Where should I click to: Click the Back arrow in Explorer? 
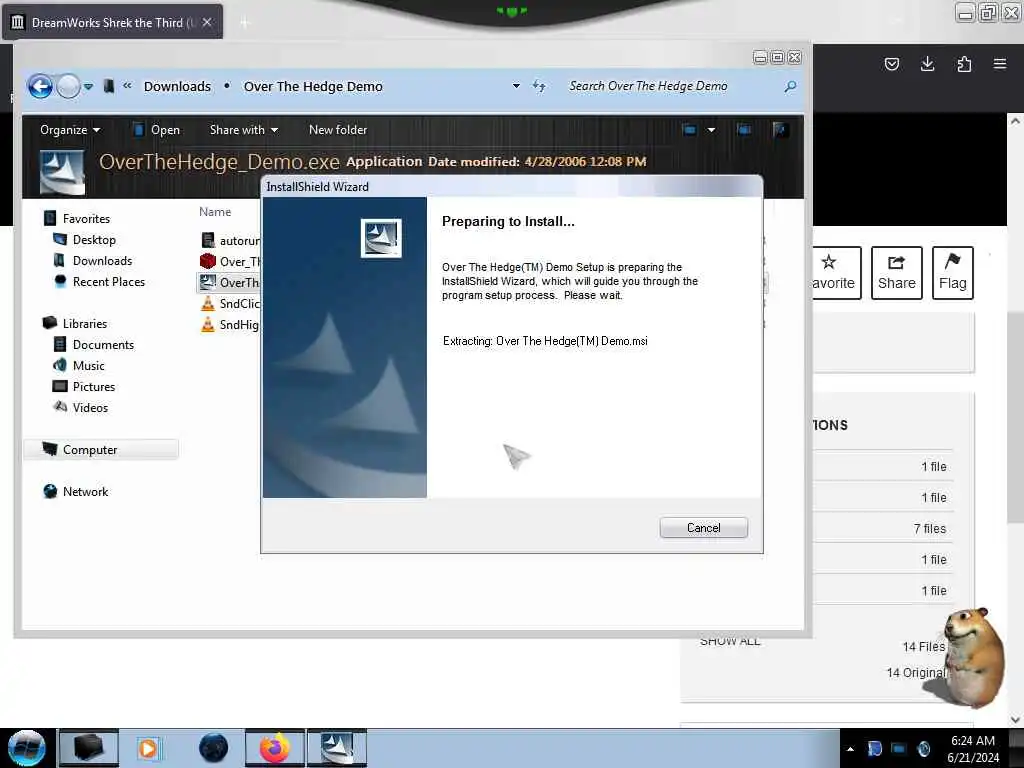pyautogui.click(x=40, y=86)
